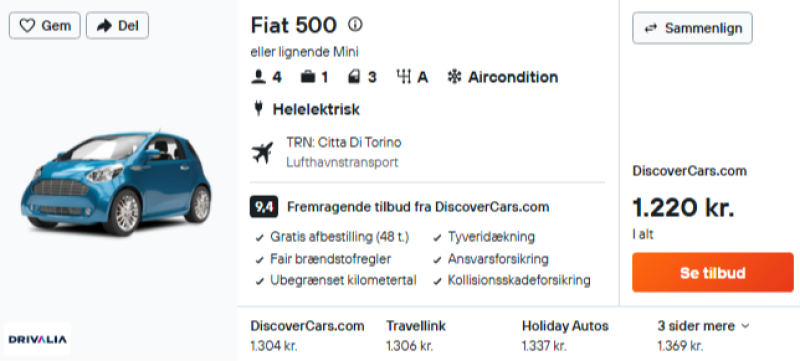Click the luggage suitcase icon
Screen dimensions: 800x361
(308, 77)
